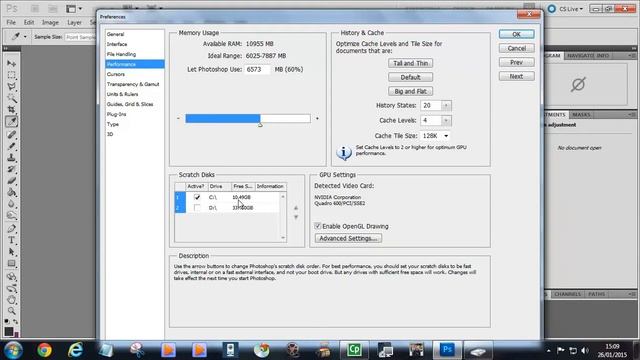This screenshot has width=640, height=360.
Task: Select the Path Selection tool
Action: 11,252
